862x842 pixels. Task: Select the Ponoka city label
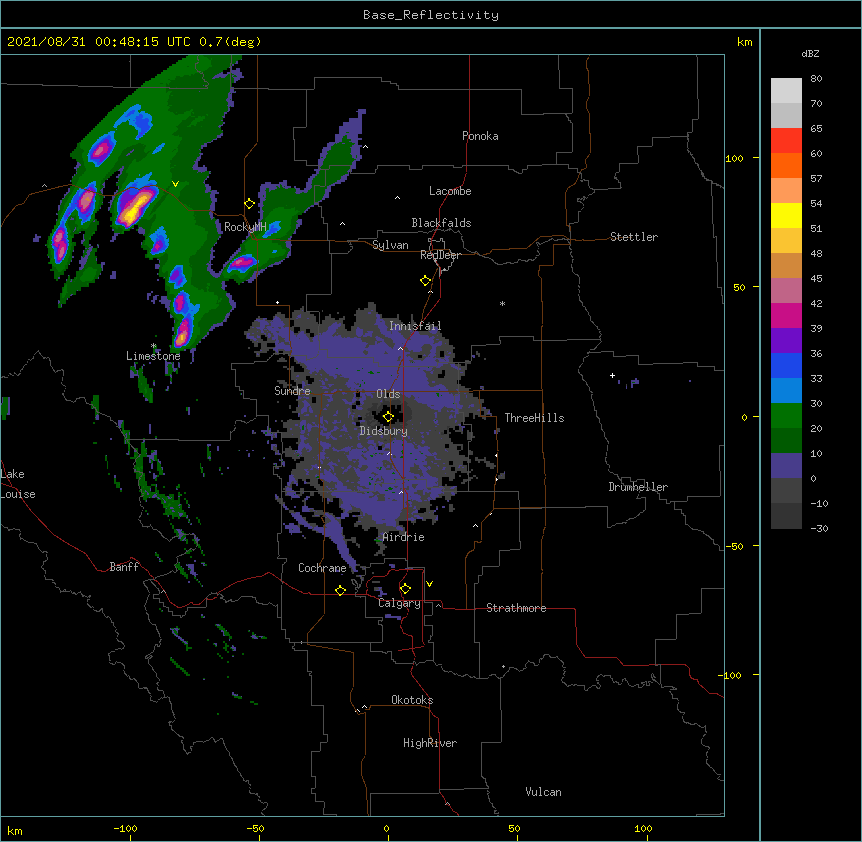[480, 136]
